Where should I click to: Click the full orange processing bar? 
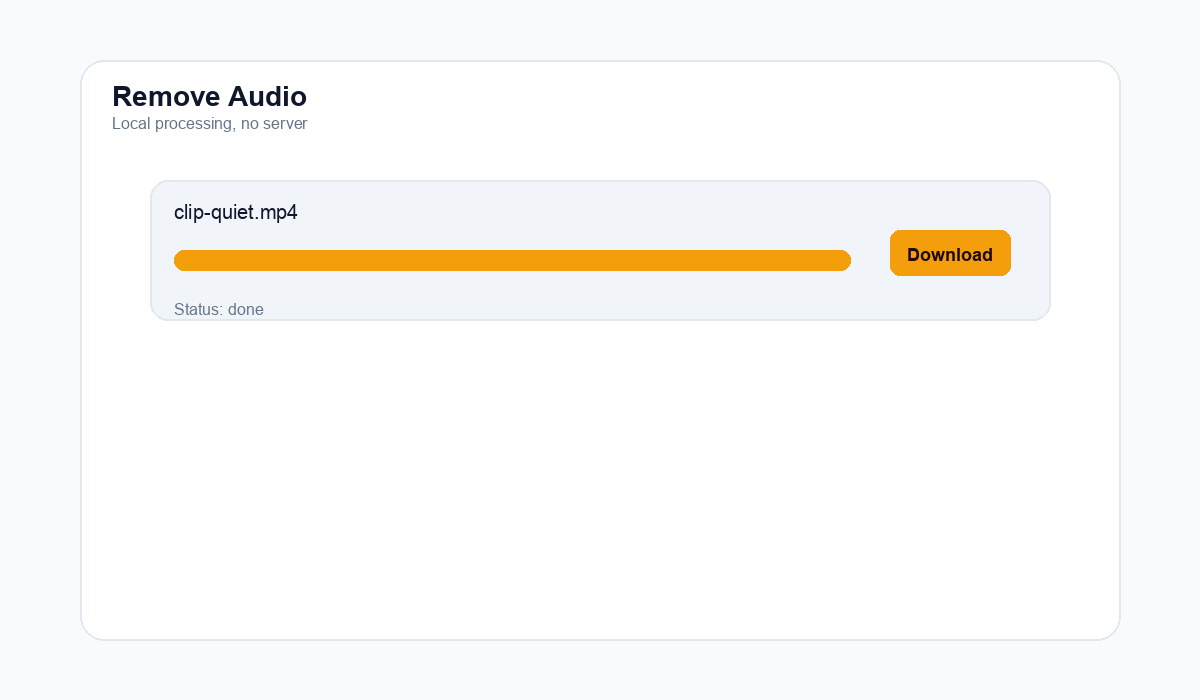coord(512,260)
